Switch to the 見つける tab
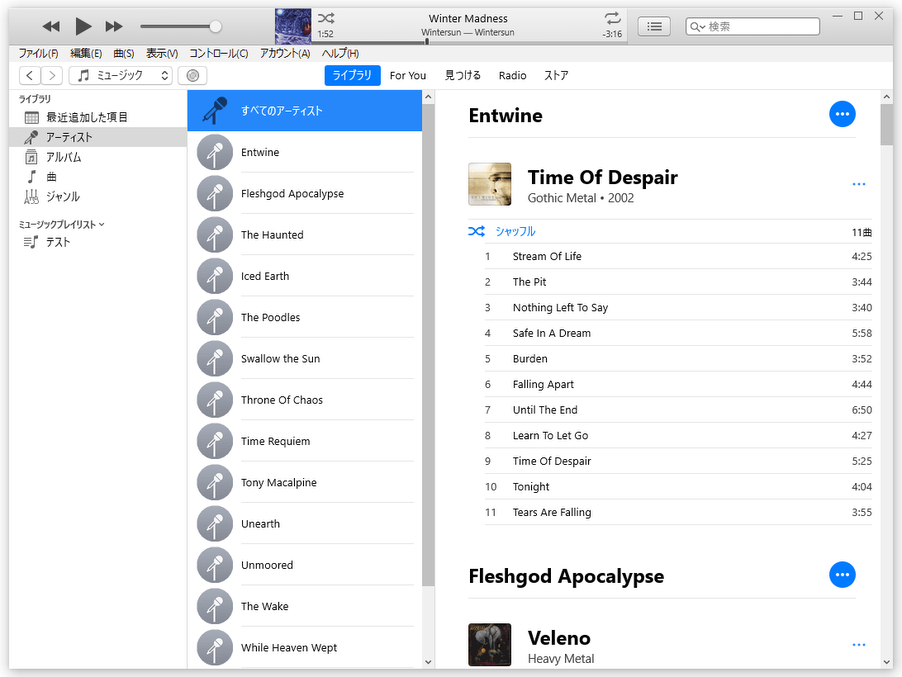This screenshot has width=902, height=677. 463,75
